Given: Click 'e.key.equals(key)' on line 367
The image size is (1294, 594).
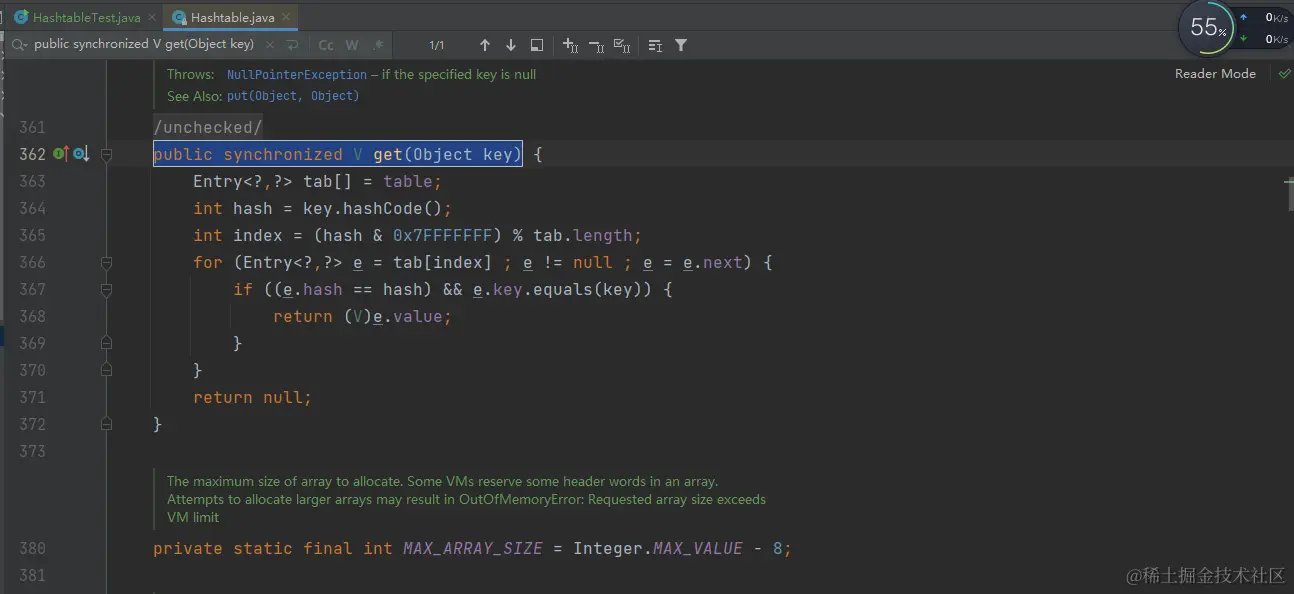Looking at the screenshot, I should [x=563, y=289].
